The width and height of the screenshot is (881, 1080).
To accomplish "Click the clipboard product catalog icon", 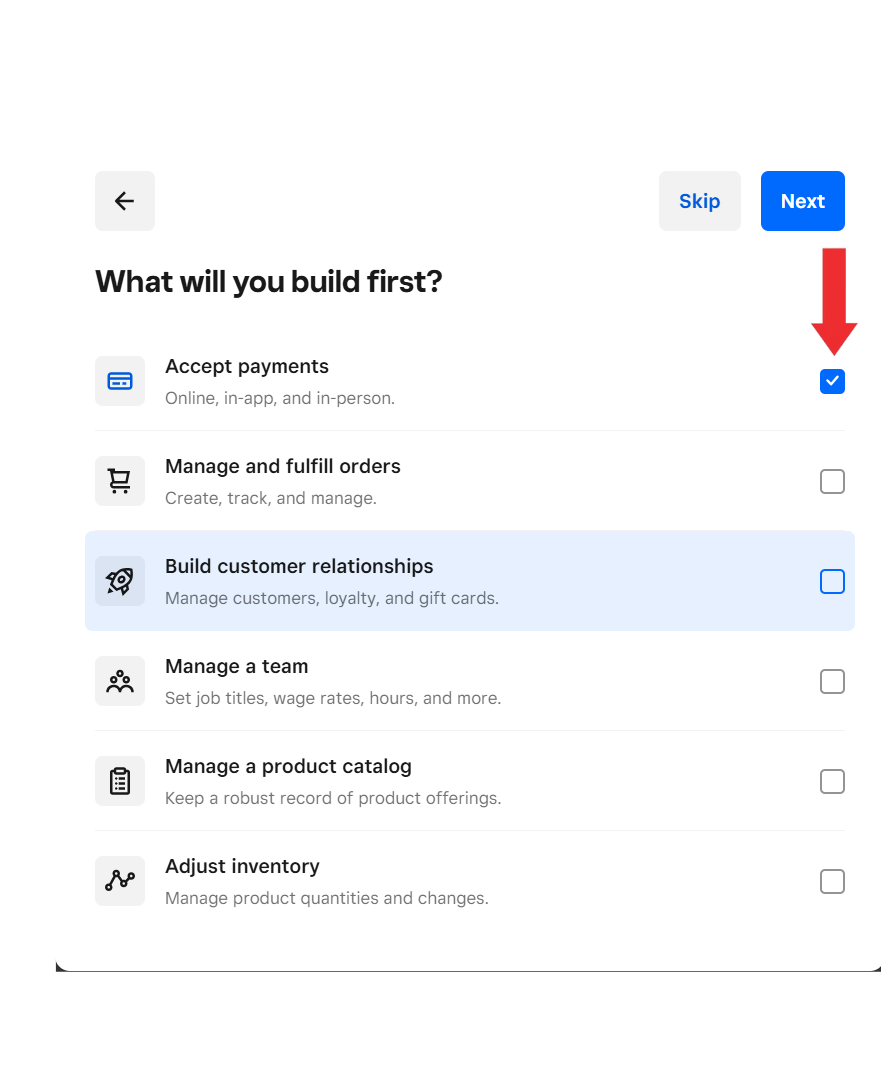I will click(120, 781).
